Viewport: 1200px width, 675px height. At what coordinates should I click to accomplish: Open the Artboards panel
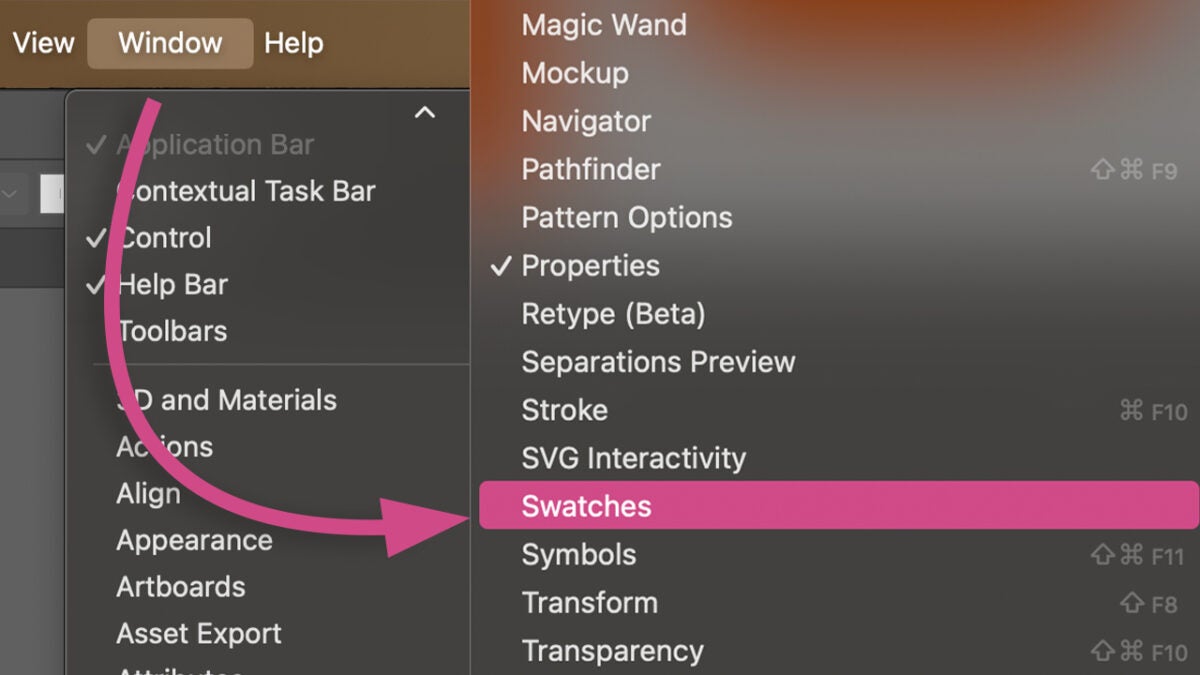[x=180, y=587]
